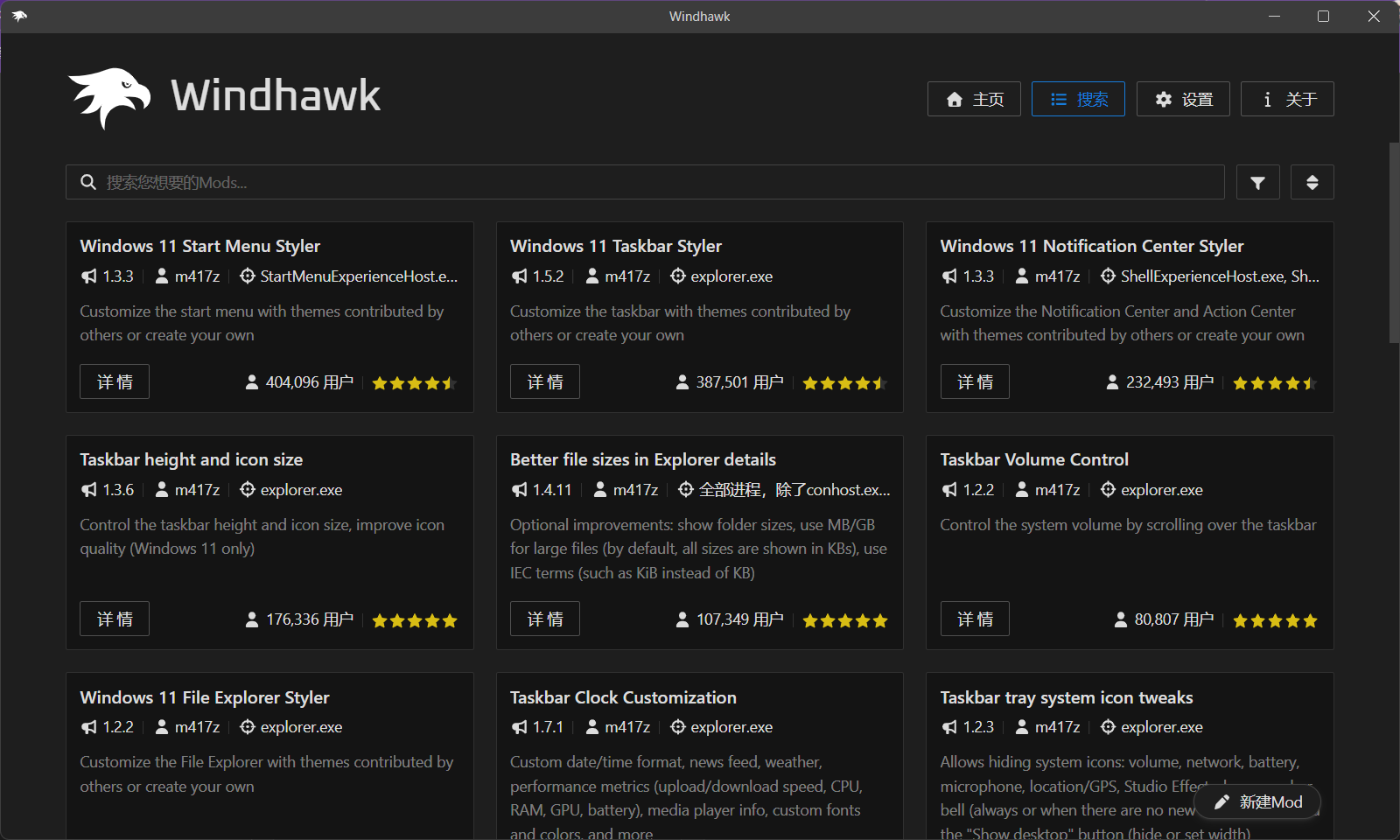The height and width of the screenshot is (840, 1400).
Task: Click the star rating of Start Menu Styler
Action: point(414,383)
